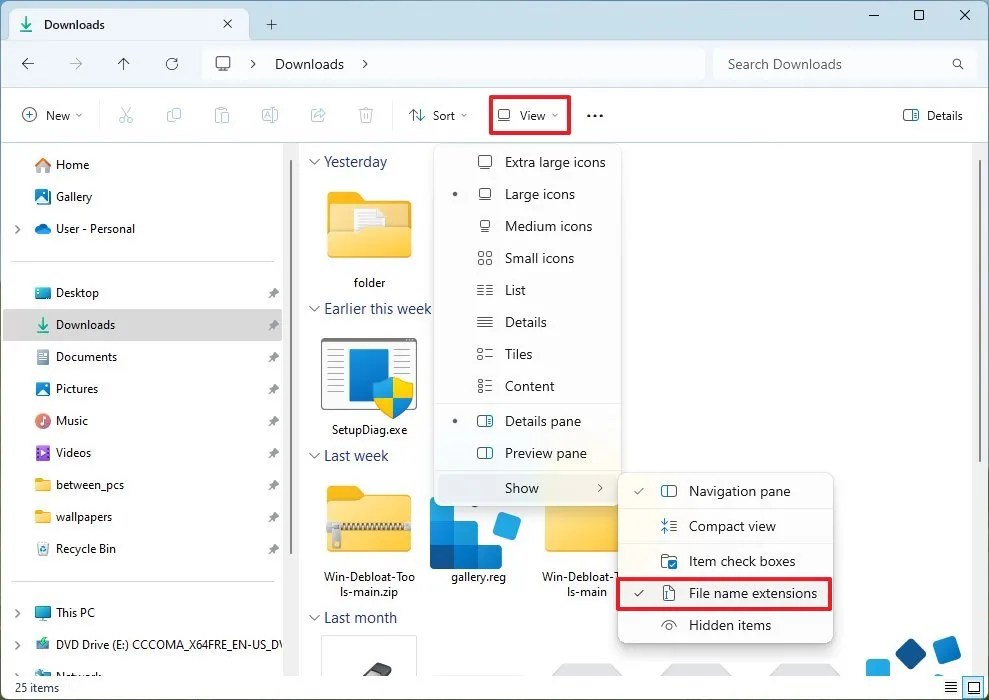Click the Rename icon on the toolbar
Viewport: 989px width, 700px height.
tap(270, 115)
